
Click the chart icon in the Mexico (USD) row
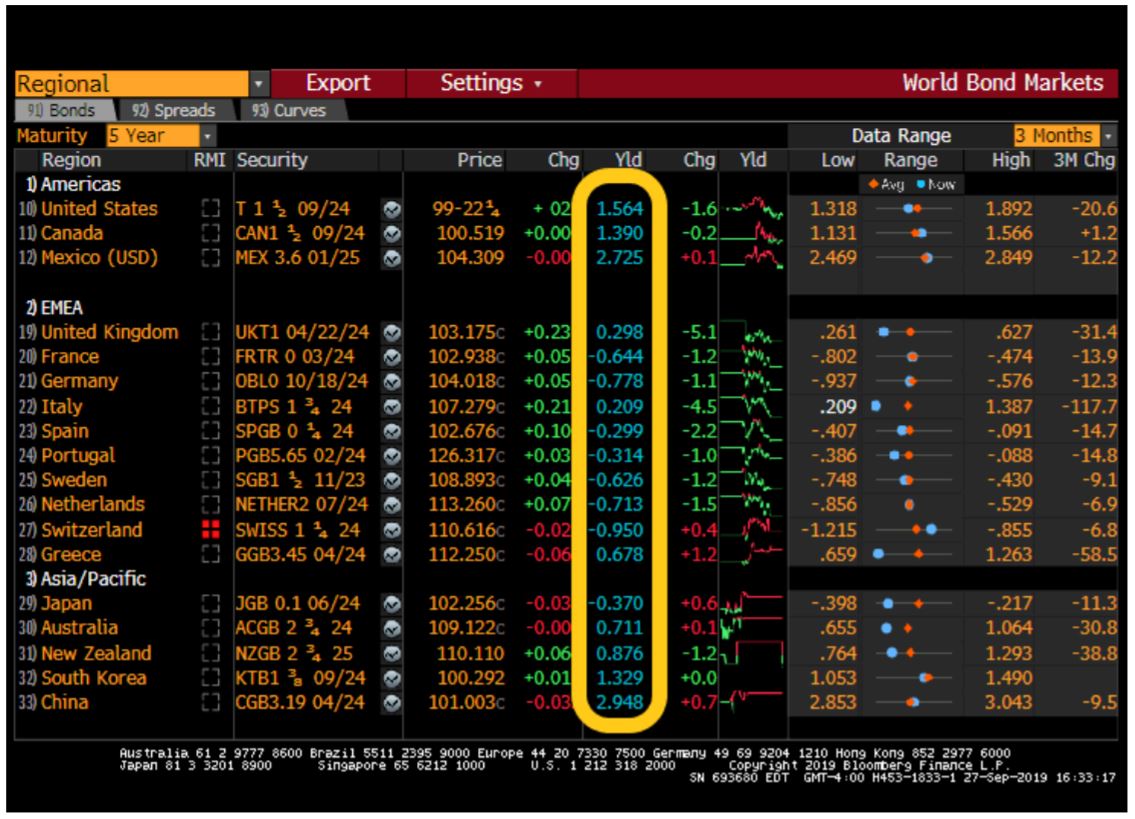pos(392,259)
